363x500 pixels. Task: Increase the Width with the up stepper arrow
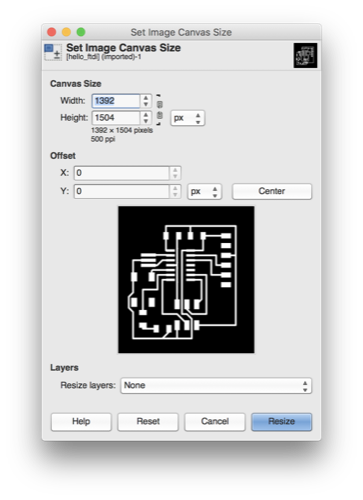pyautogui.click(x=146, y=98)
